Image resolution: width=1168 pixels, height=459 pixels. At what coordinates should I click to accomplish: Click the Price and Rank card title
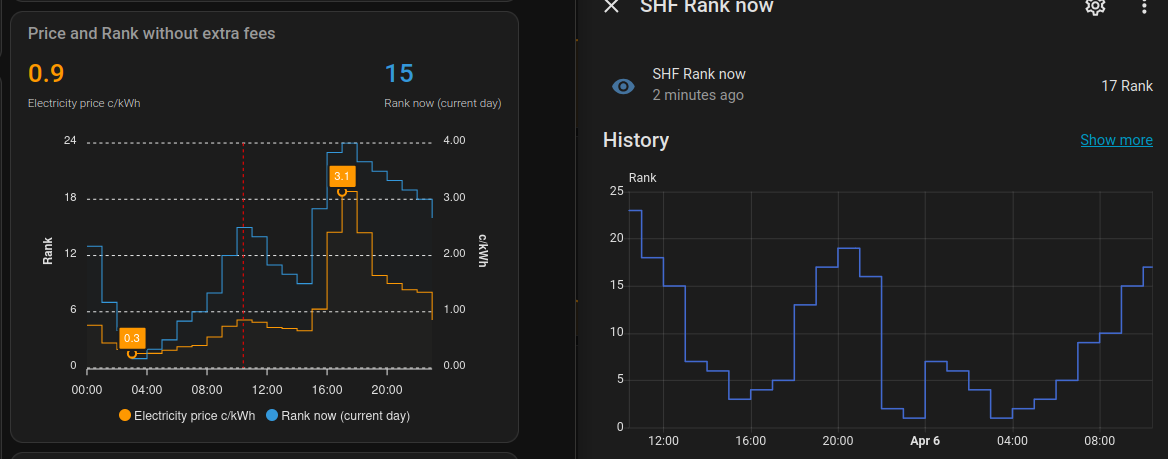[x=151, y=34]
